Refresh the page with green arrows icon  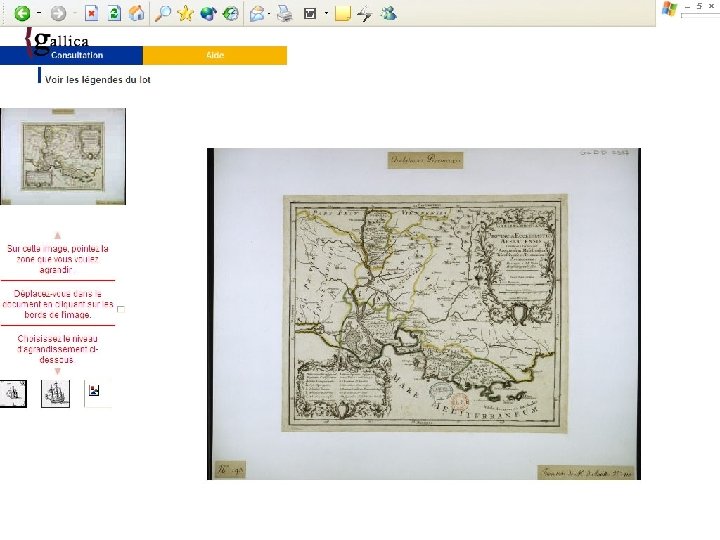[114, 13]
